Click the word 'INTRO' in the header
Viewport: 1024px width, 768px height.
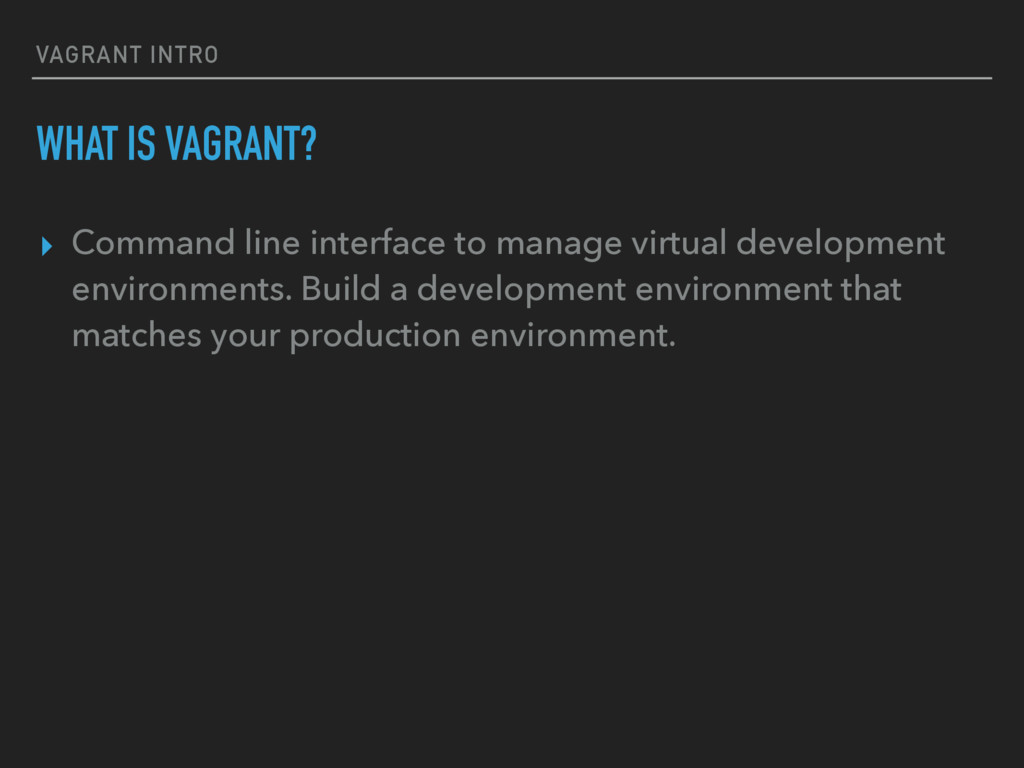(x=184, y=55)
